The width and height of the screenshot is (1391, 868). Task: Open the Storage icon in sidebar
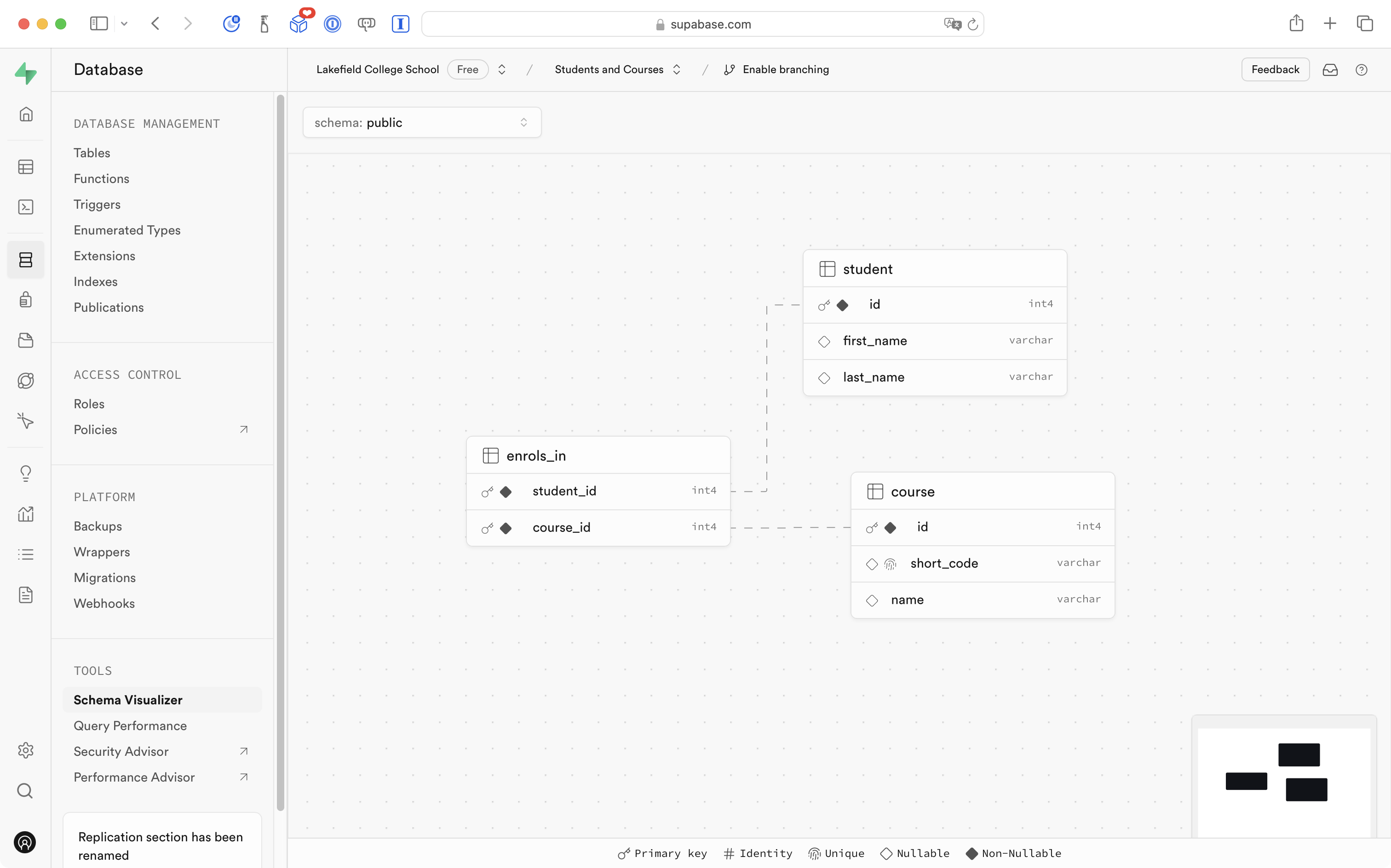26,340
